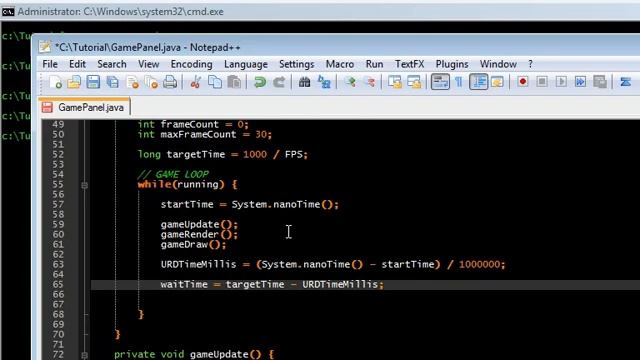Click the Print icon
The height and width of the screenshot is (360, 640).
click(170, 82)
